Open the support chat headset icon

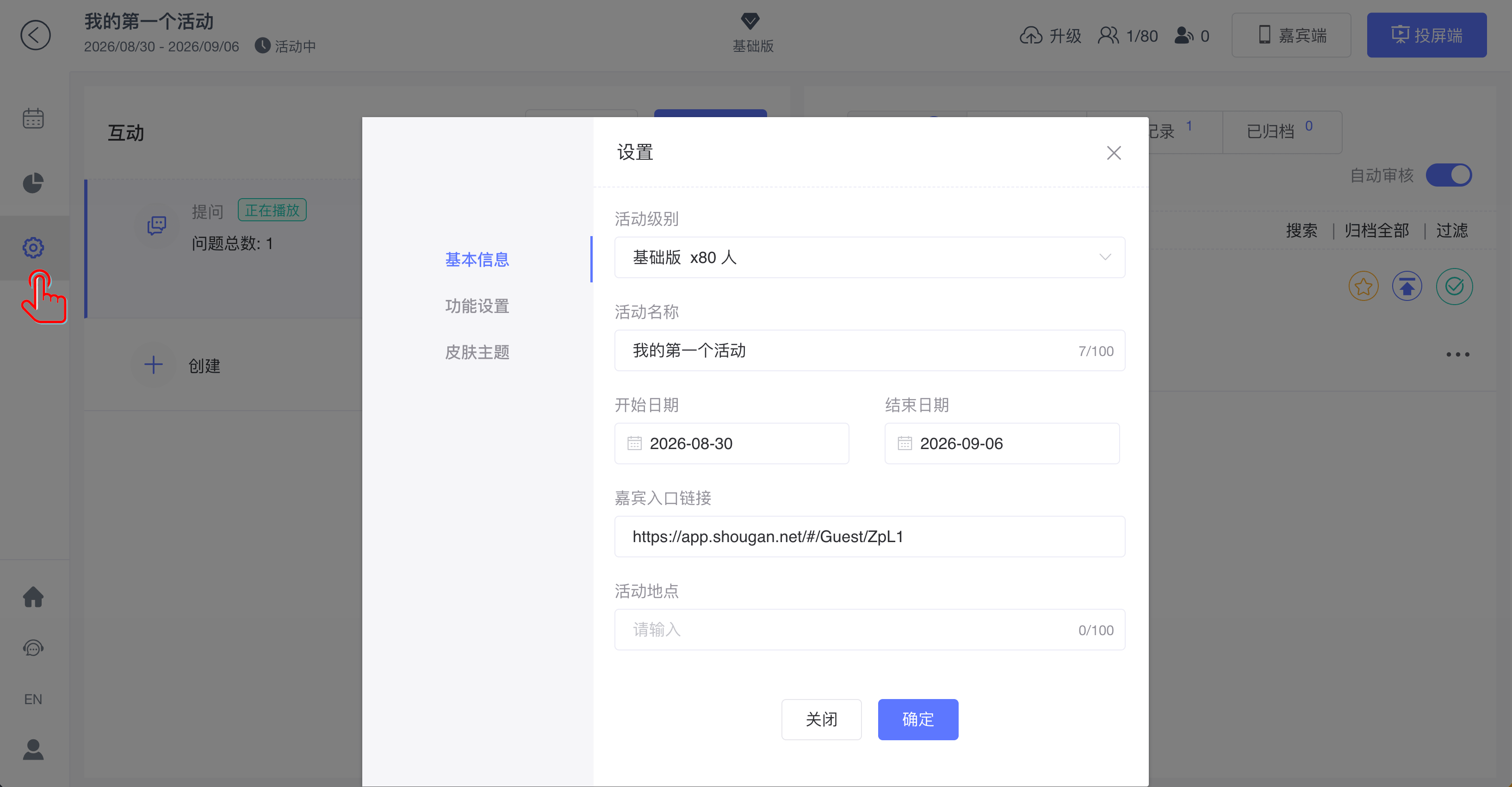tap(33, 648)
